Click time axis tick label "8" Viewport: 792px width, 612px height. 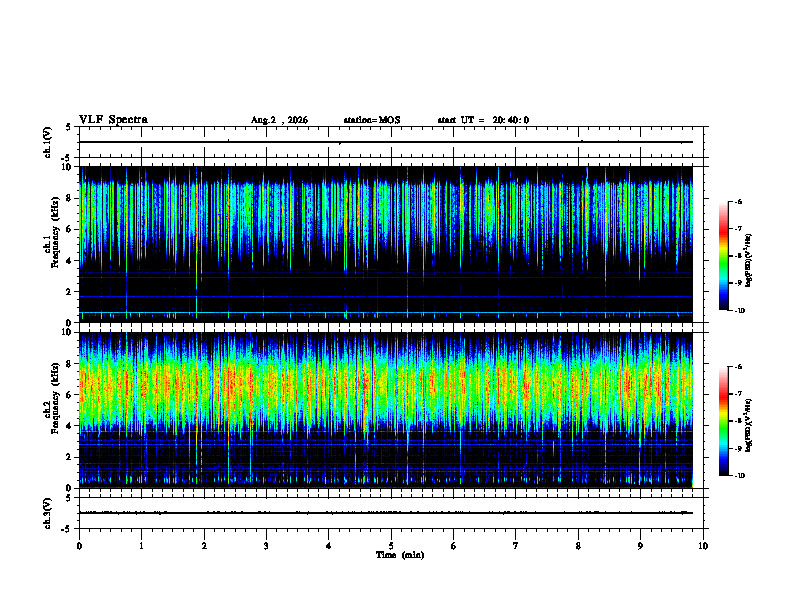578,546
